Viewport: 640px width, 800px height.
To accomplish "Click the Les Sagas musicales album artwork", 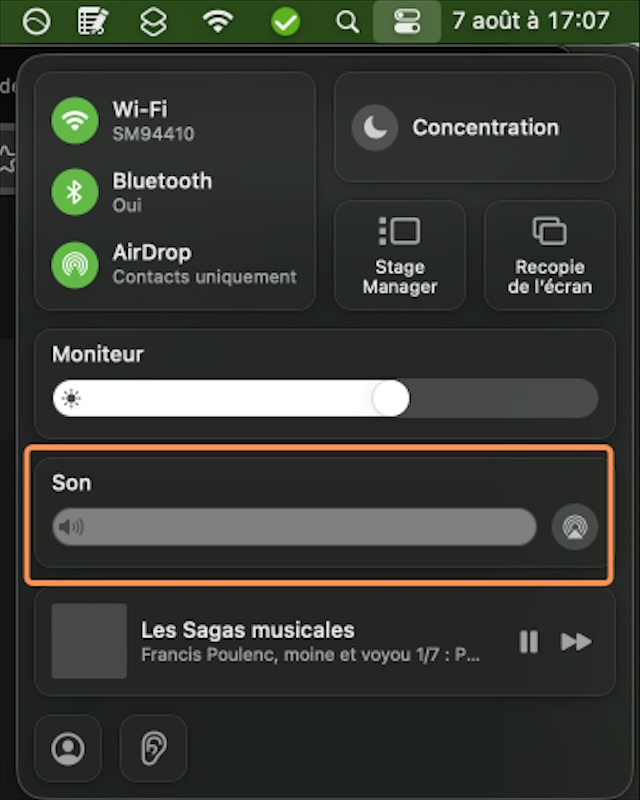I will tap(89, 641).
